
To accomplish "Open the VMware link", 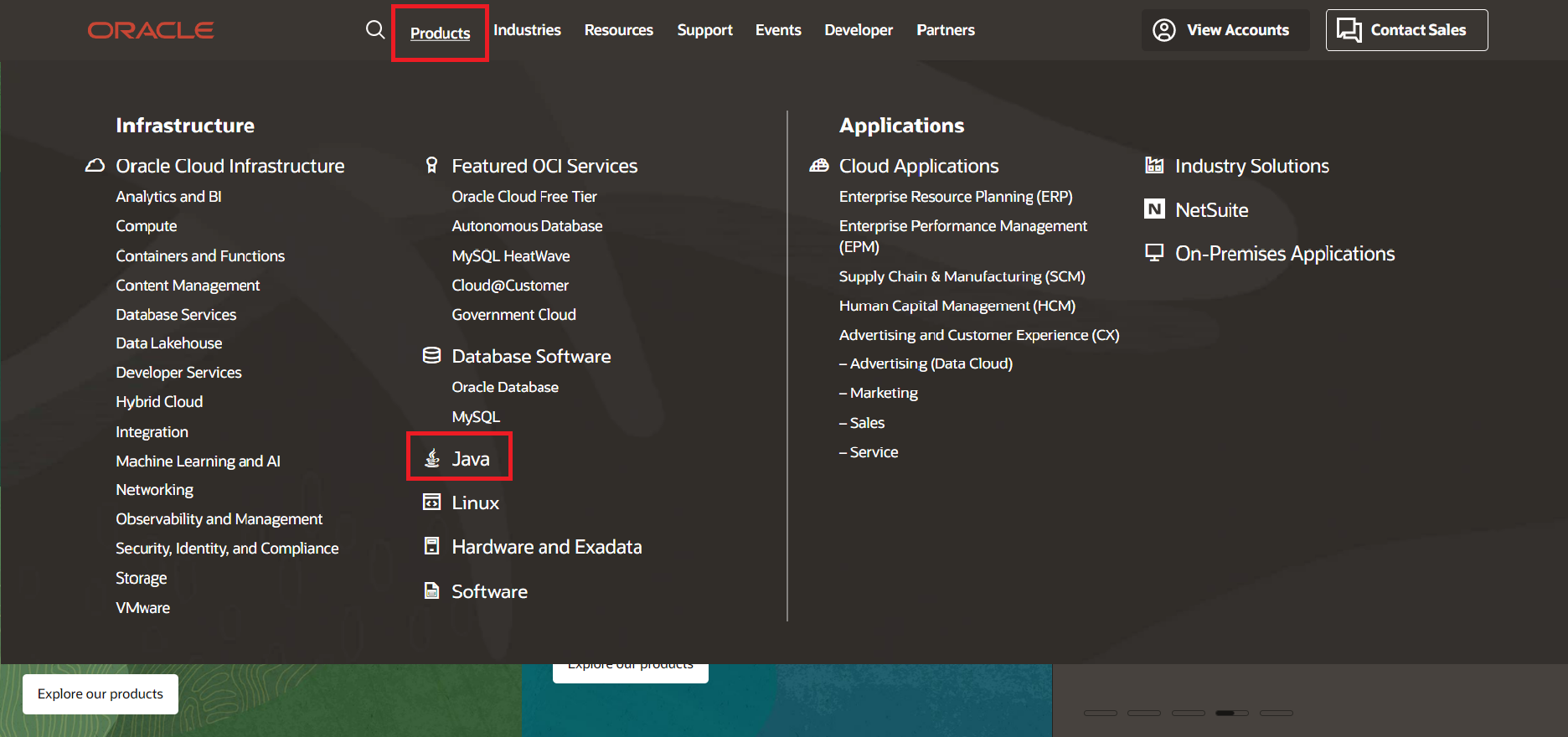I will click(142, 608).
